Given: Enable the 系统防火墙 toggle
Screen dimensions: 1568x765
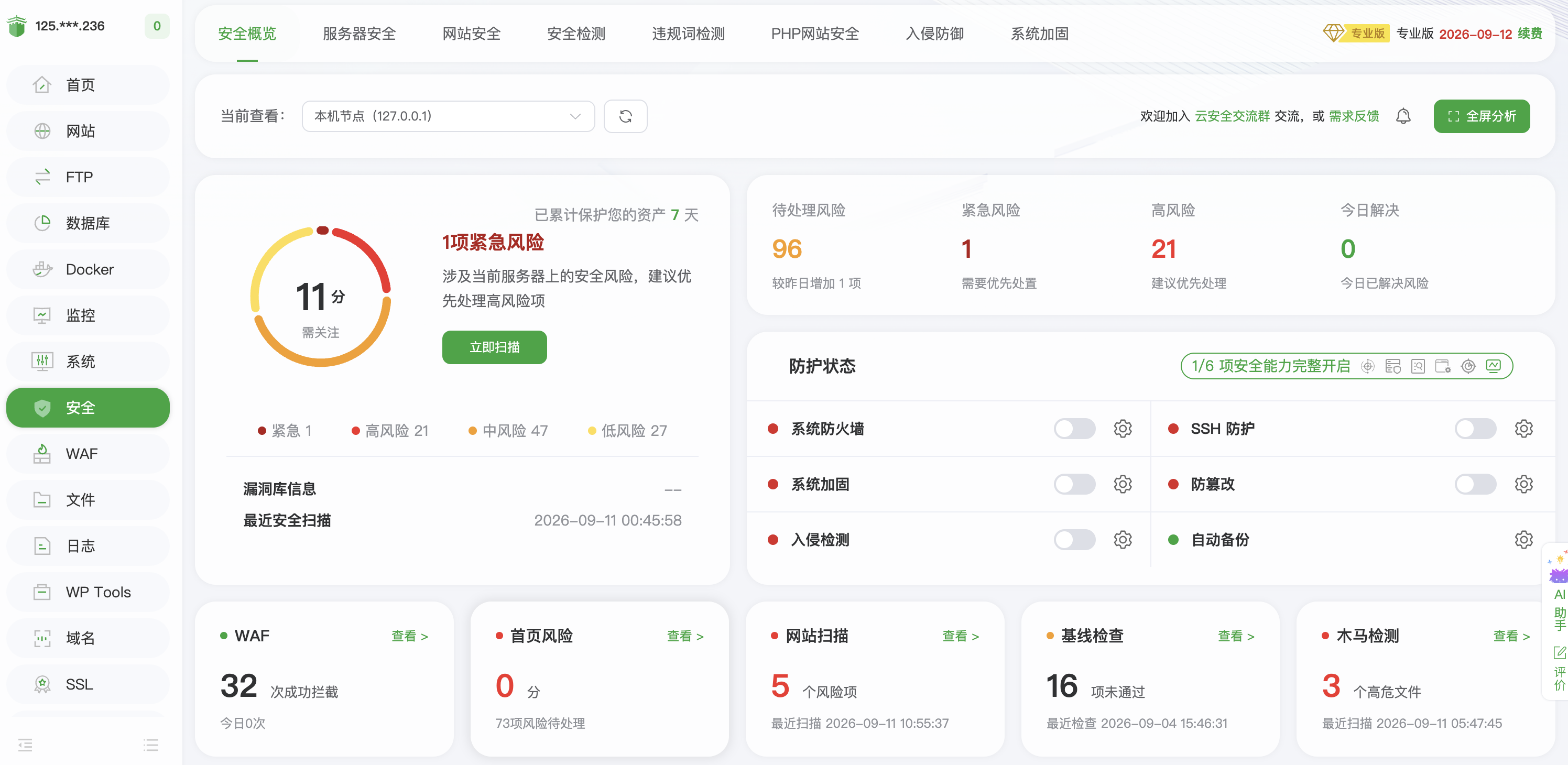Looking at the screenshot, I should tap(1074, 429).
